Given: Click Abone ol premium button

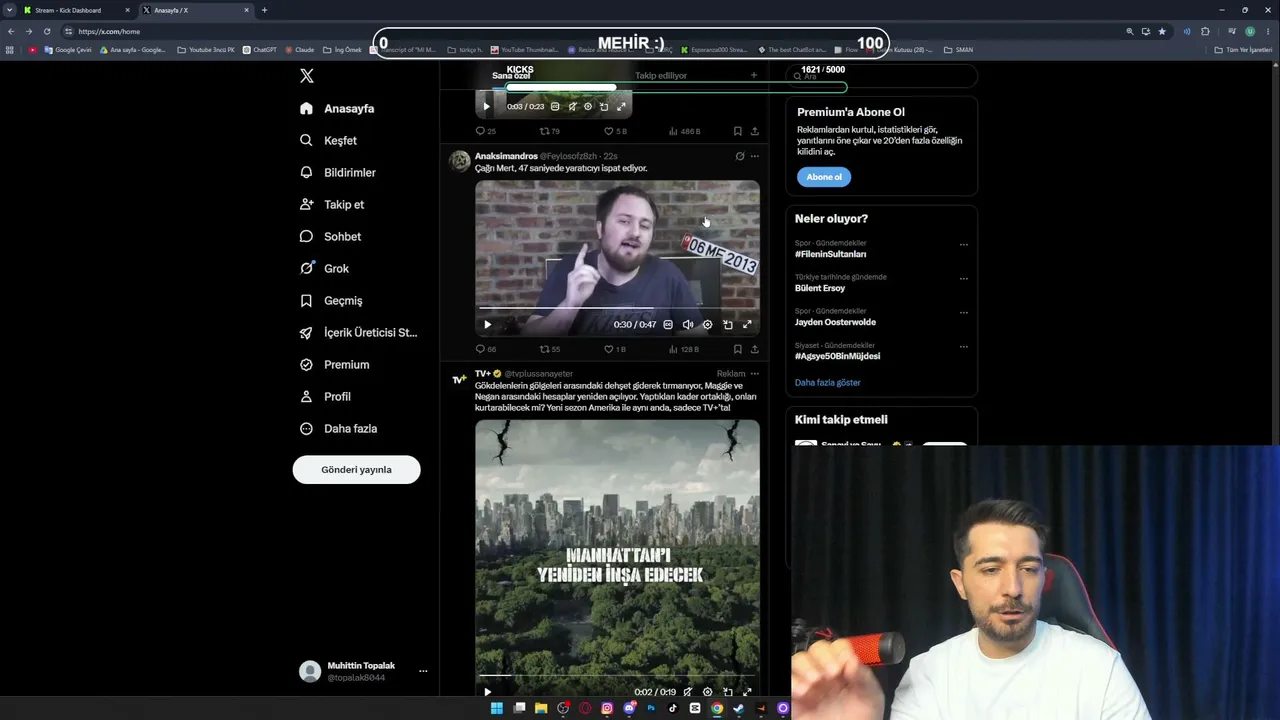Looking at the screenshot, I should [824, 177].
